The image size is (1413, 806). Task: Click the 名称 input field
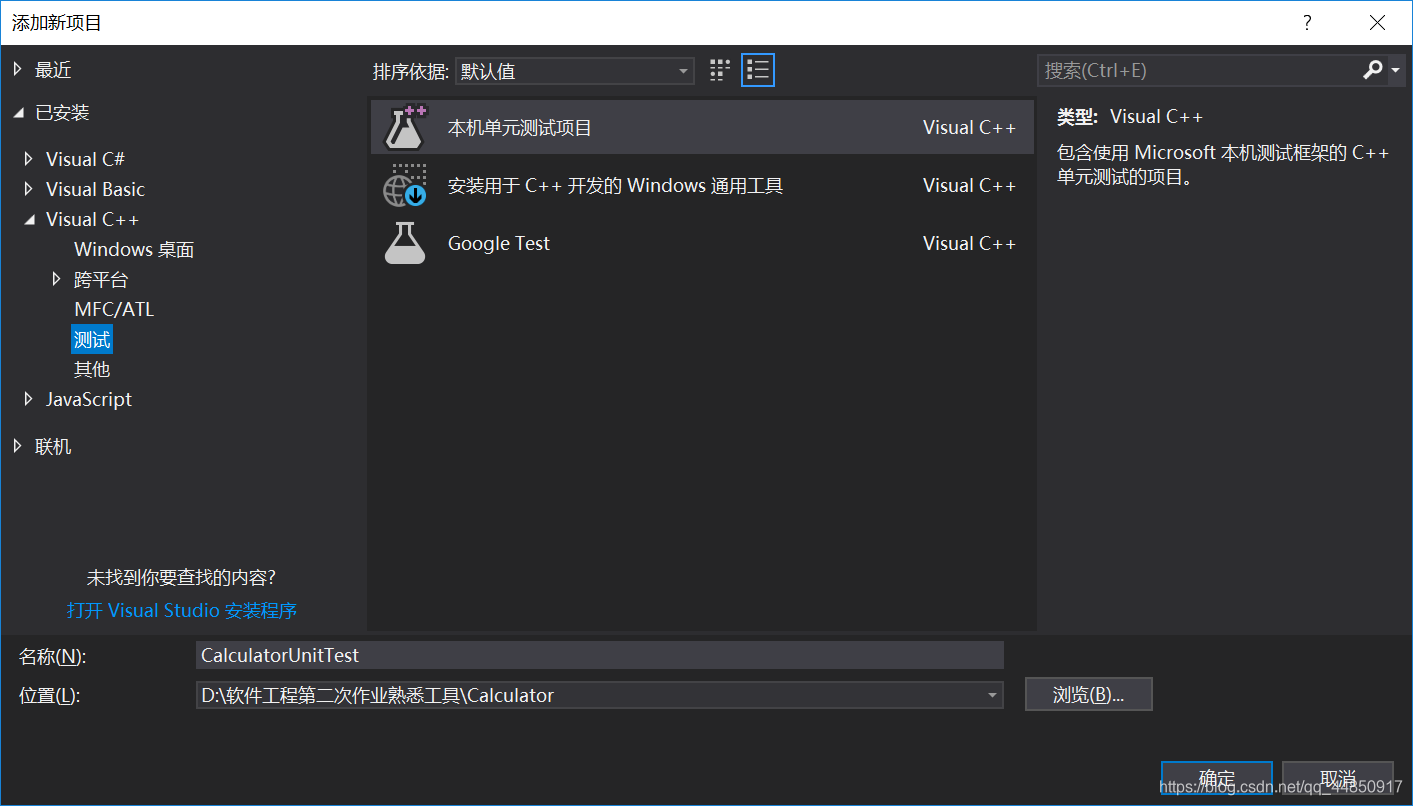600,655
